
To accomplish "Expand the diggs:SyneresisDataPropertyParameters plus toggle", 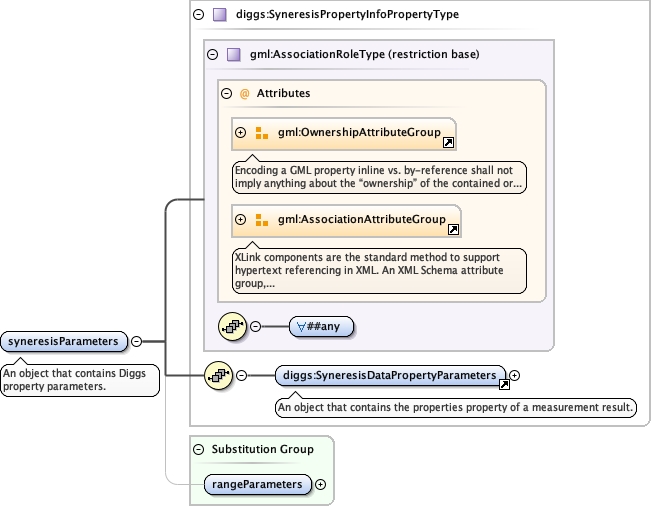I will [x=515, y=375].
